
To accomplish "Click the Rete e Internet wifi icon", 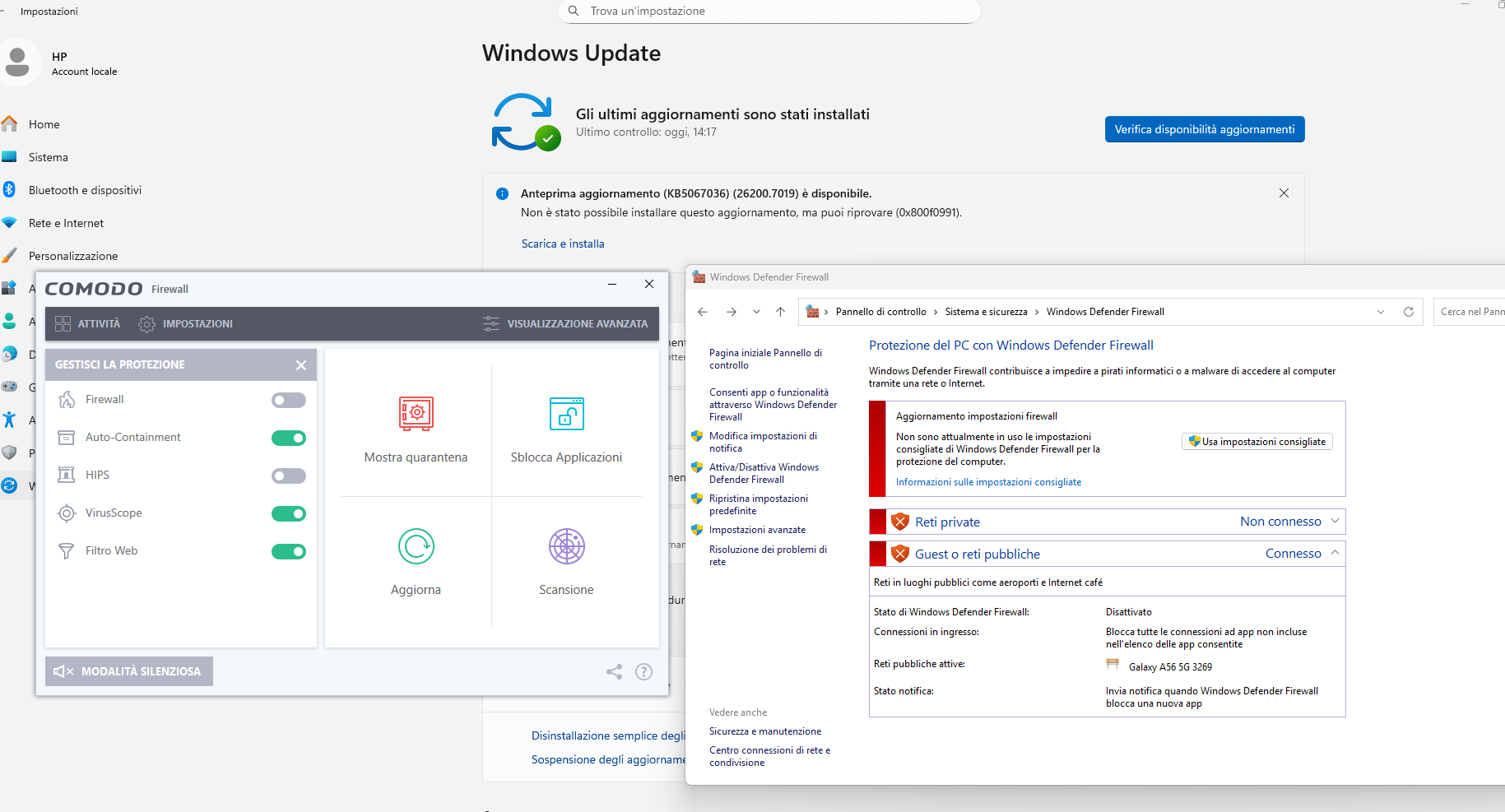I will click(10, 223).
